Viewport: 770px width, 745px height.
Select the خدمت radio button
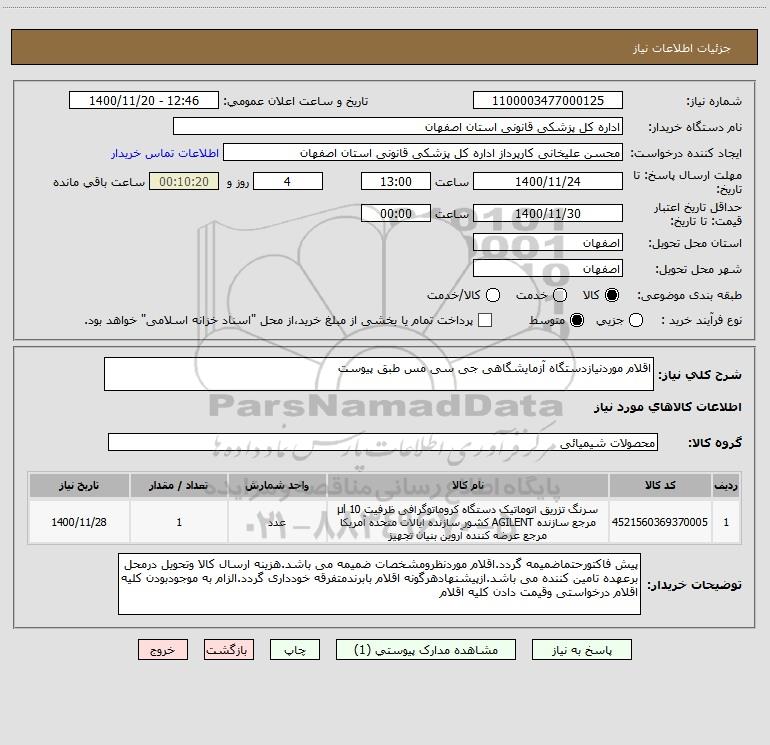tap(560, 295)
